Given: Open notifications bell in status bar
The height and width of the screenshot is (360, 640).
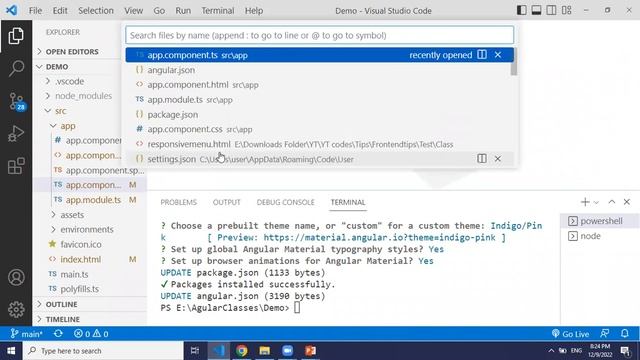Looking at the screenshot, I should pyautogui.click(x=624, y=334).
